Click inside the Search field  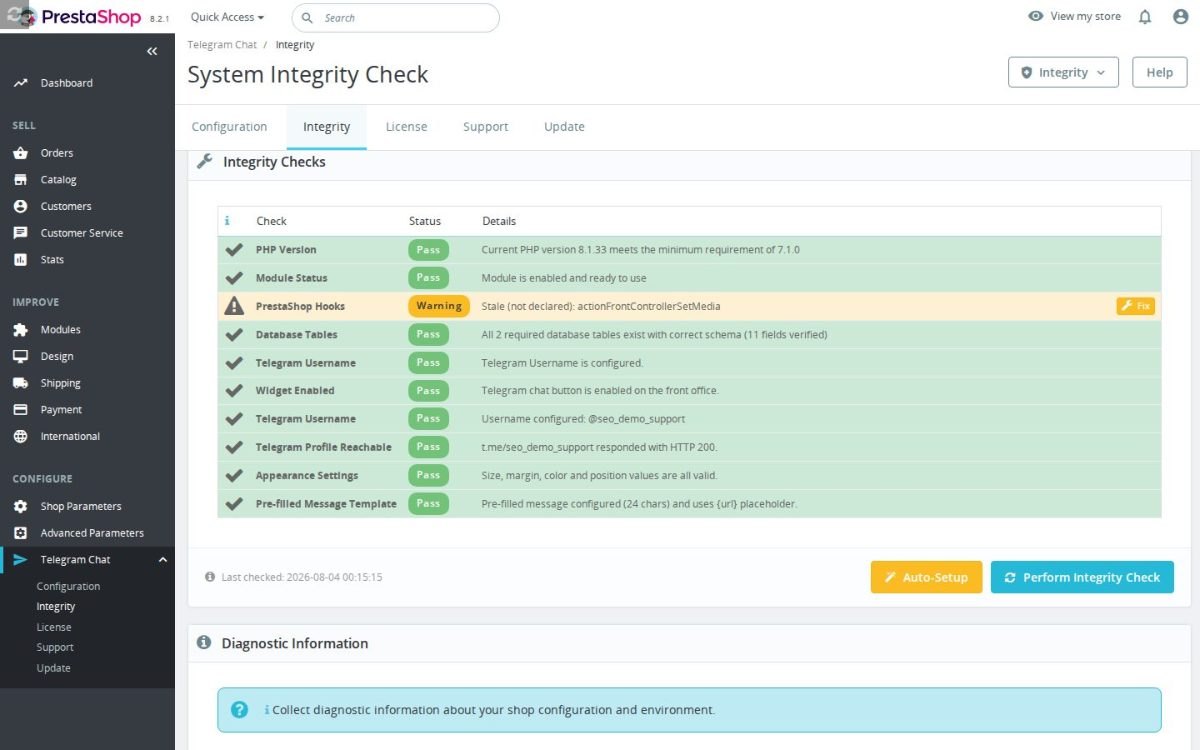click(396, 18)
